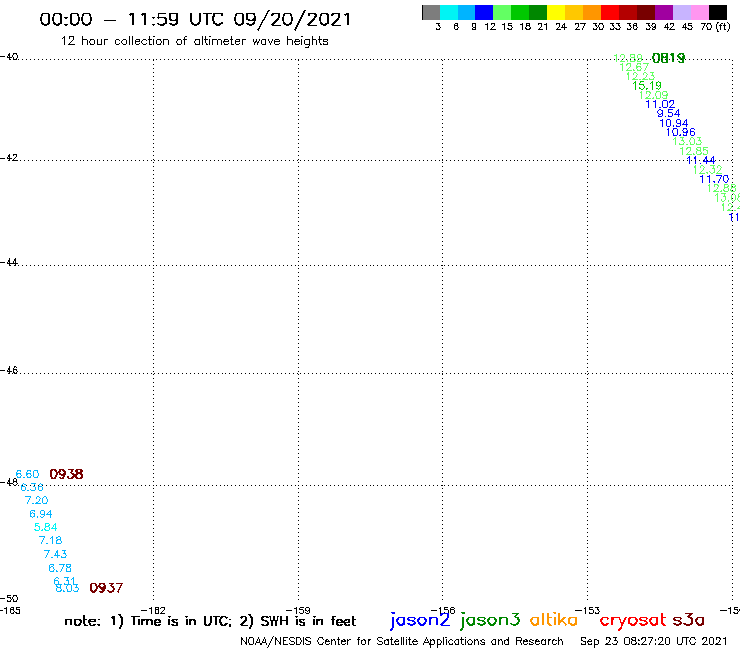This screenshot has width=740, height=650.
Task: Click the 6.60 wave height value
Action: click(27, 474)
